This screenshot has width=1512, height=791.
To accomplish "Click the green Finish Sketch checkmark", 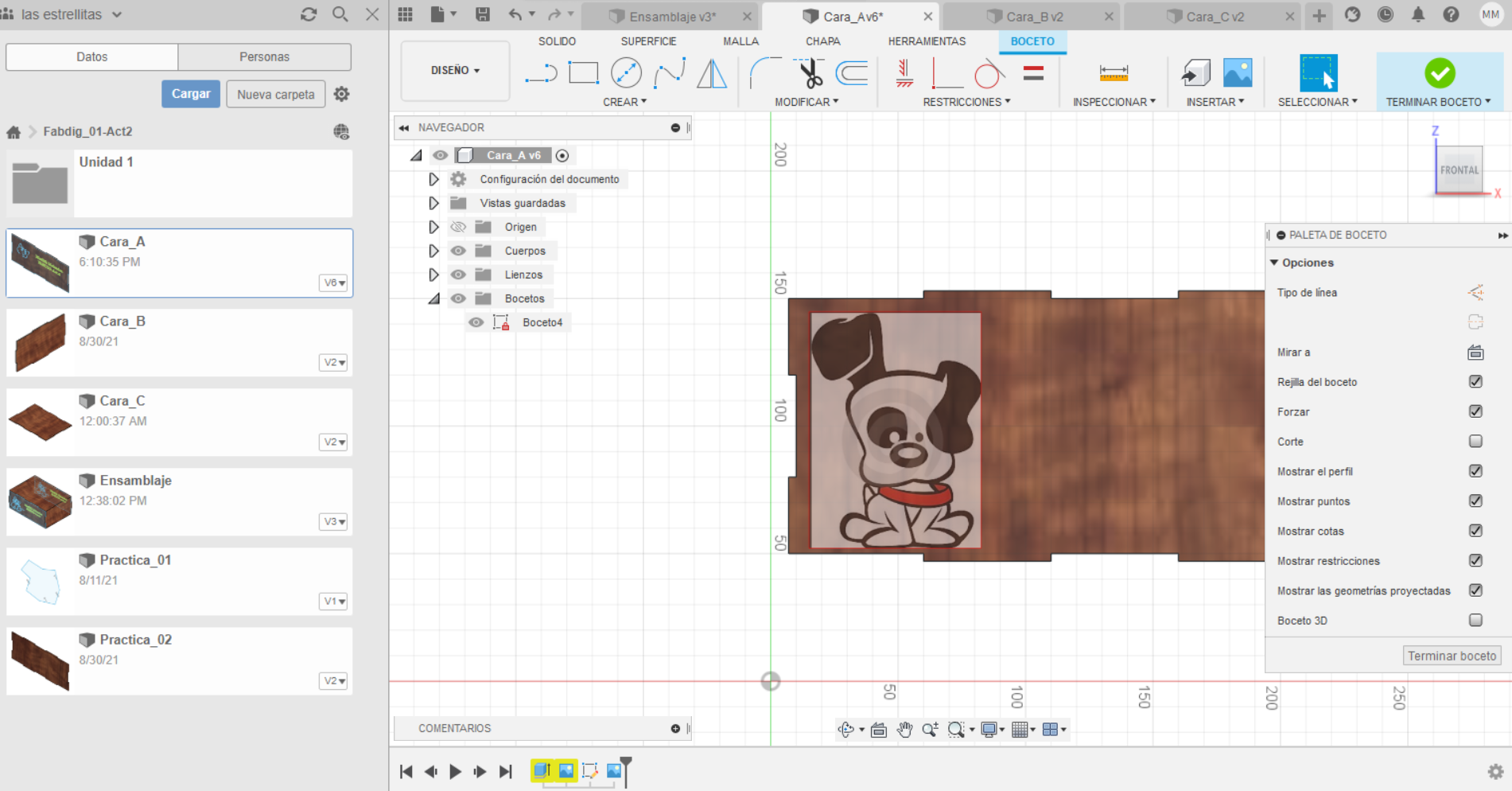I will tap(1440, 73).
